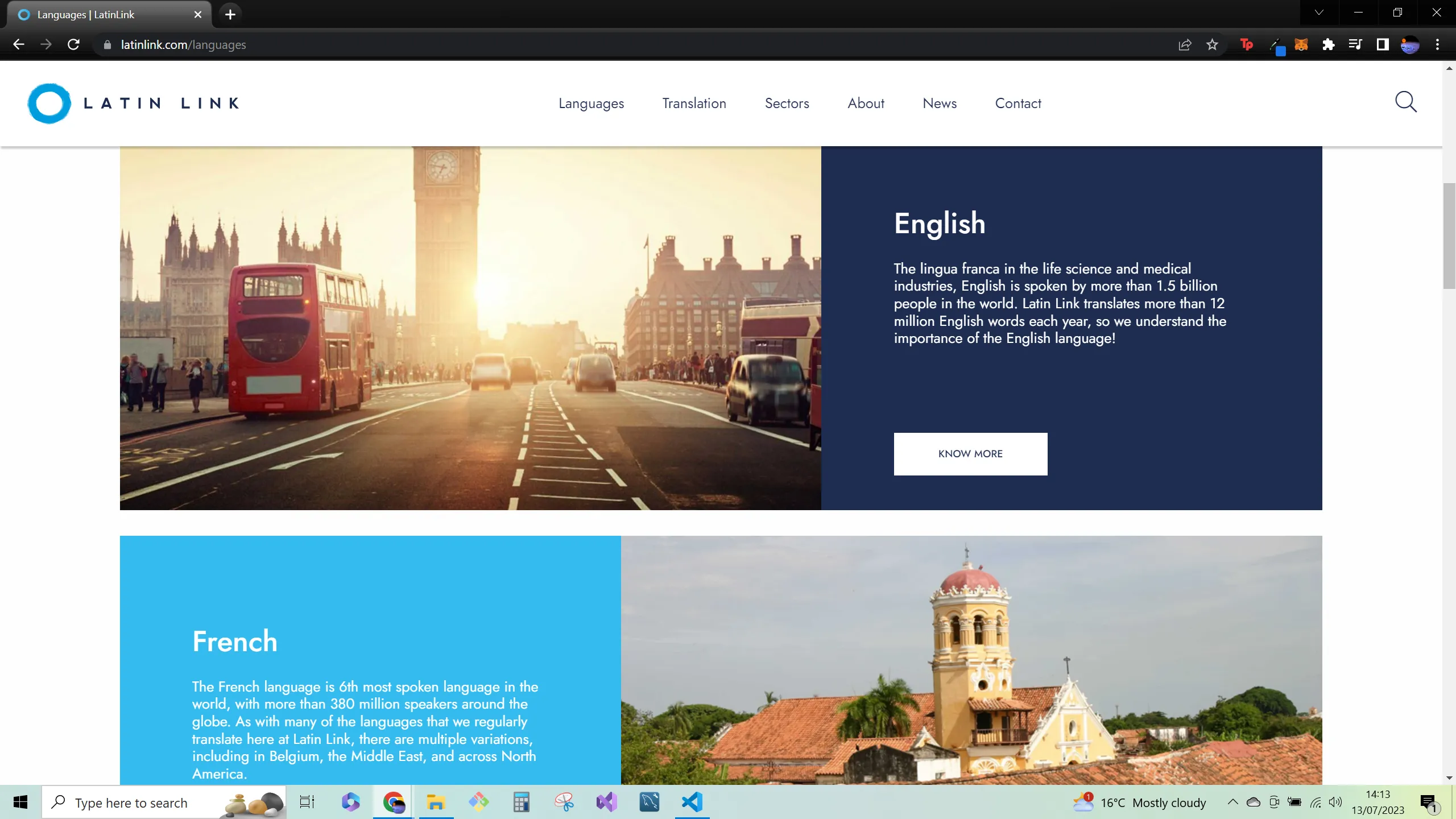Click the share icon in the address bar

[1184, 44]
